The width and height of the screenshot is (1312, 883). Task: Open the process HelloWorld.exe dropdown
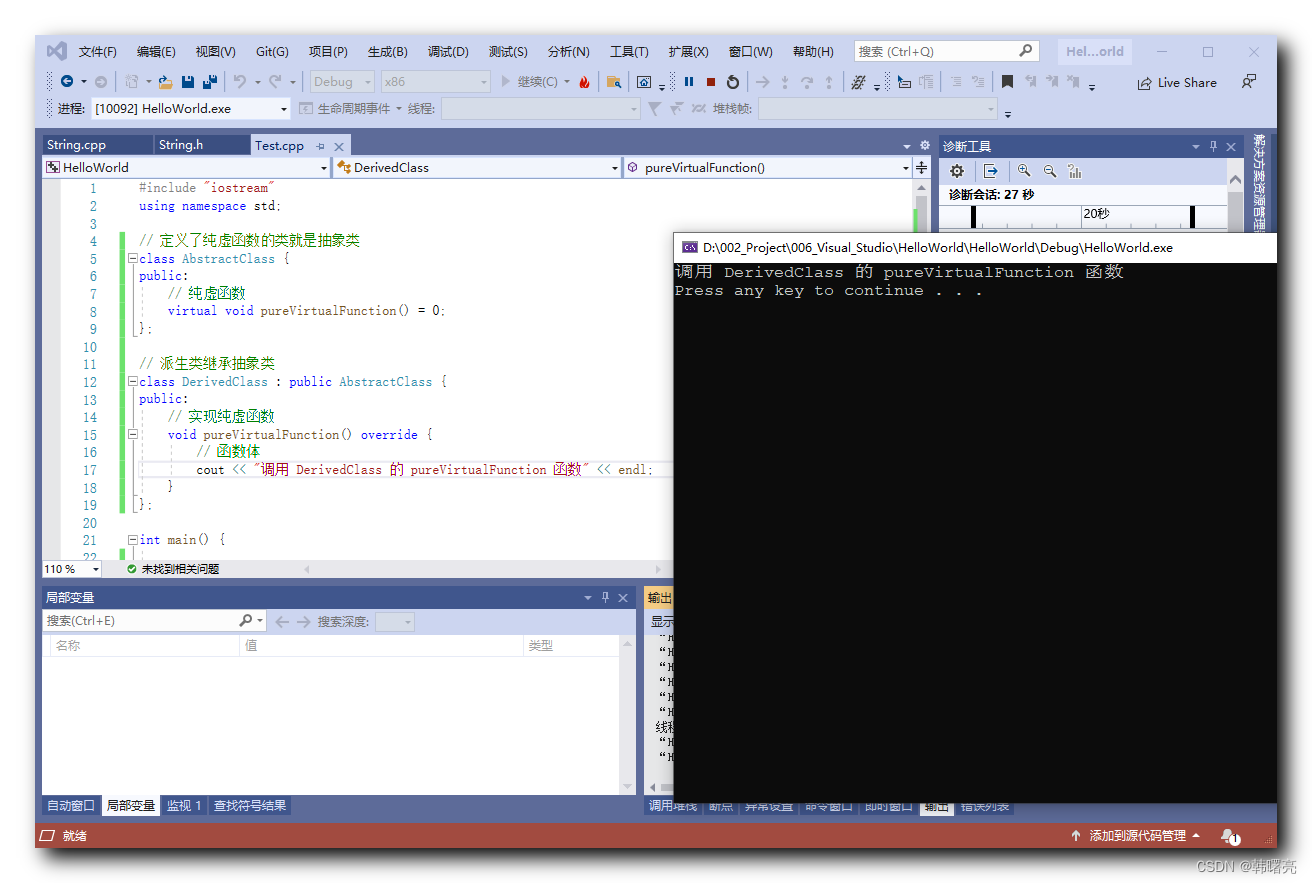point(191,108)
